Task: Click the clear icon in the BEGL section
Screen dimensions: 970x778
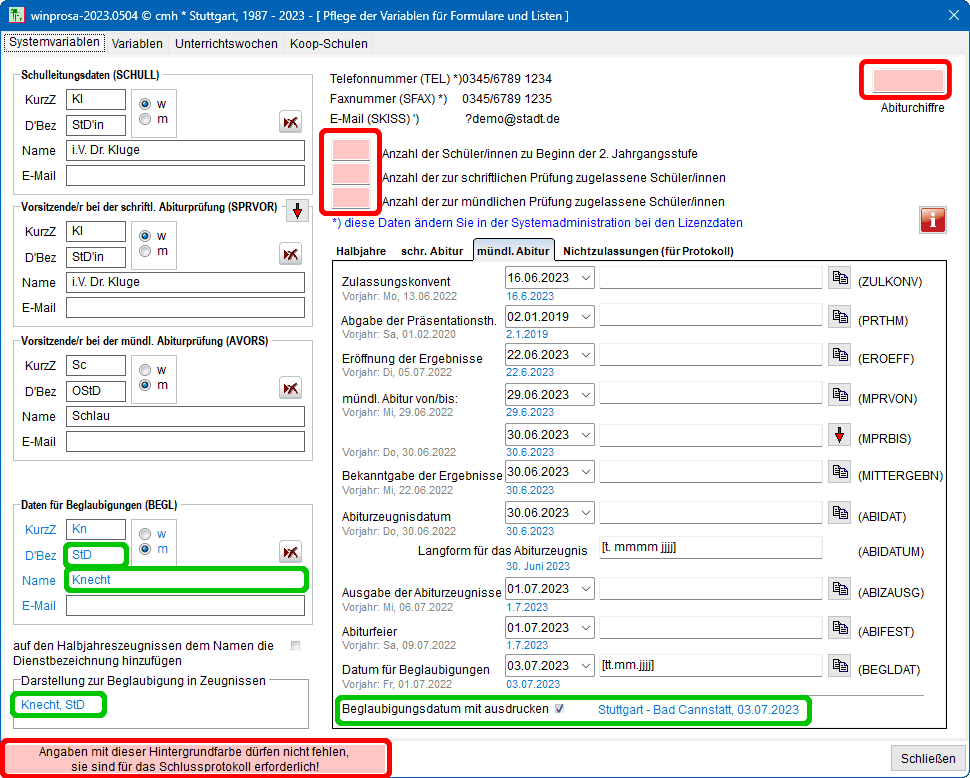Action: (x=290, y=552)
